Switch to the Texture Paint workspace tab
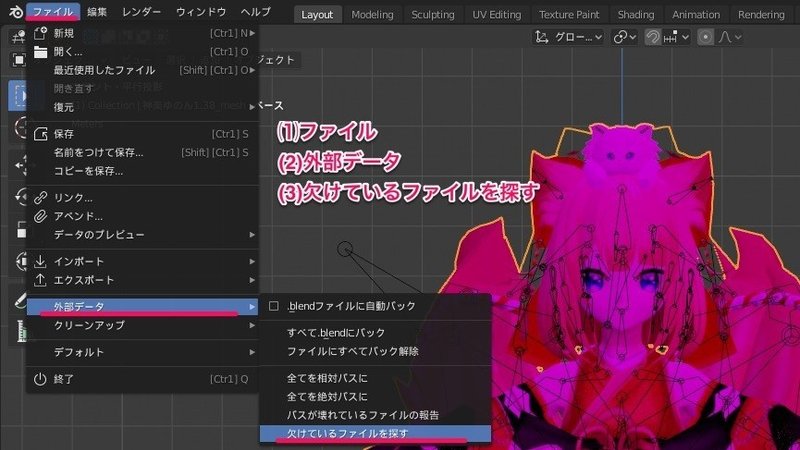 [x=569, y=15]
